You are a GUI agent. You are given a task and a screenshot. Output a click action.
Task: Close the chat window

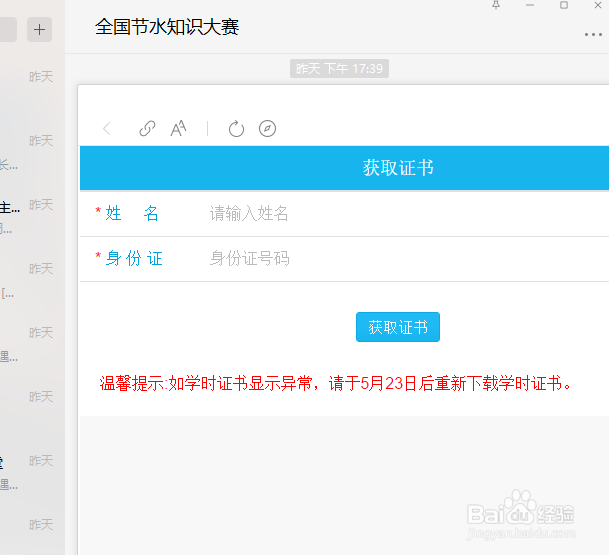coord(598,5)
